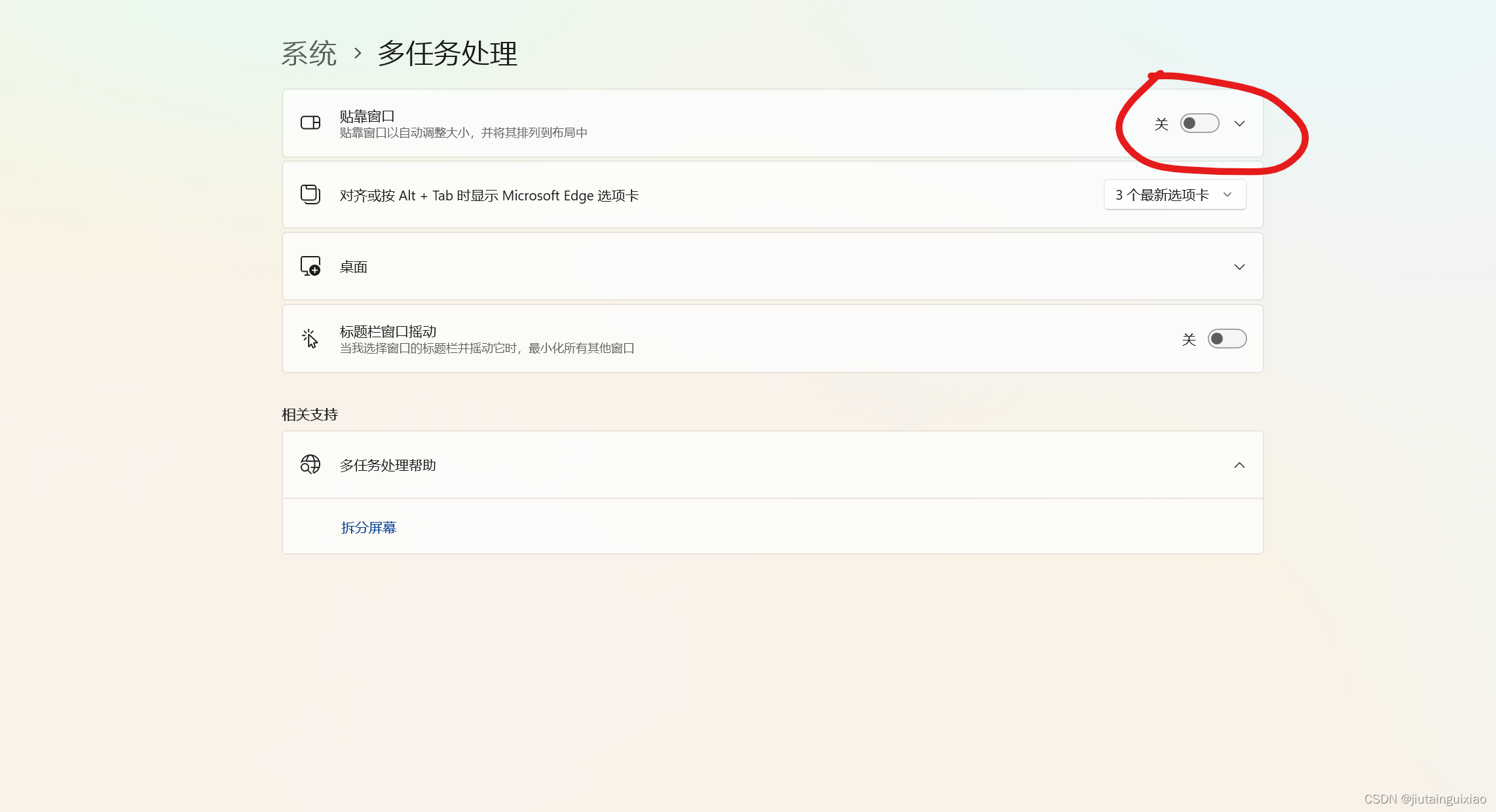Click the 标题栏窗口摇动 description text
Screen dimensions: 1496x812
[x=487, y=348]
